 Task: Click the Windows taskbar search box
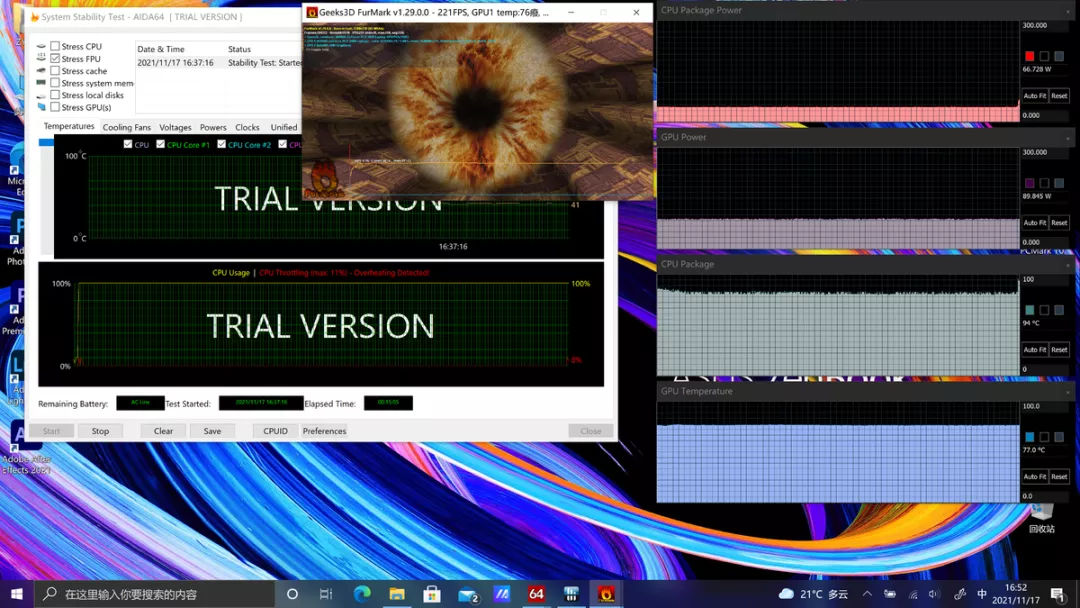[x=155, y=594]
